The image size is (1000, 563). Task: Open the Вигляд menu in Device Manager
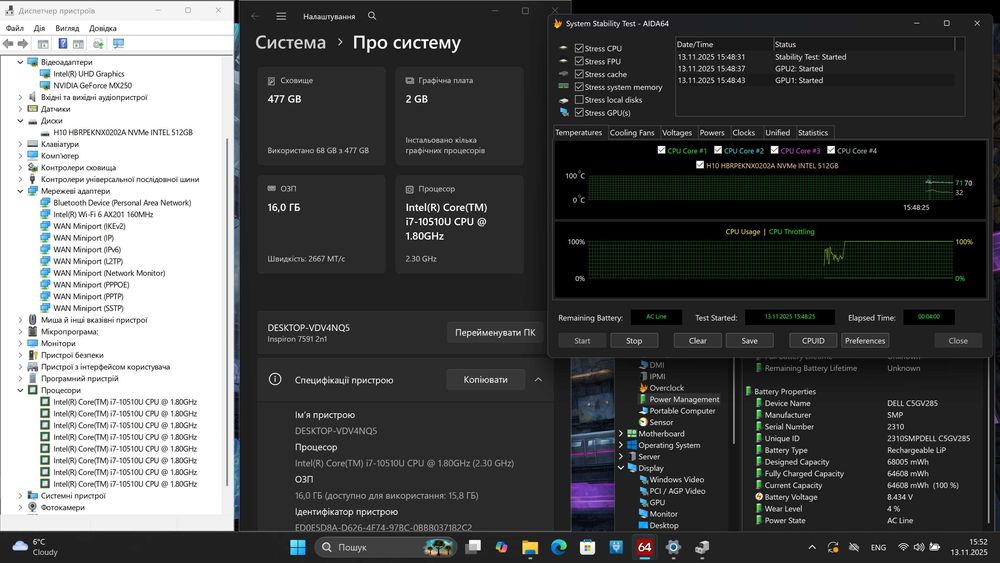pos(68,28)
